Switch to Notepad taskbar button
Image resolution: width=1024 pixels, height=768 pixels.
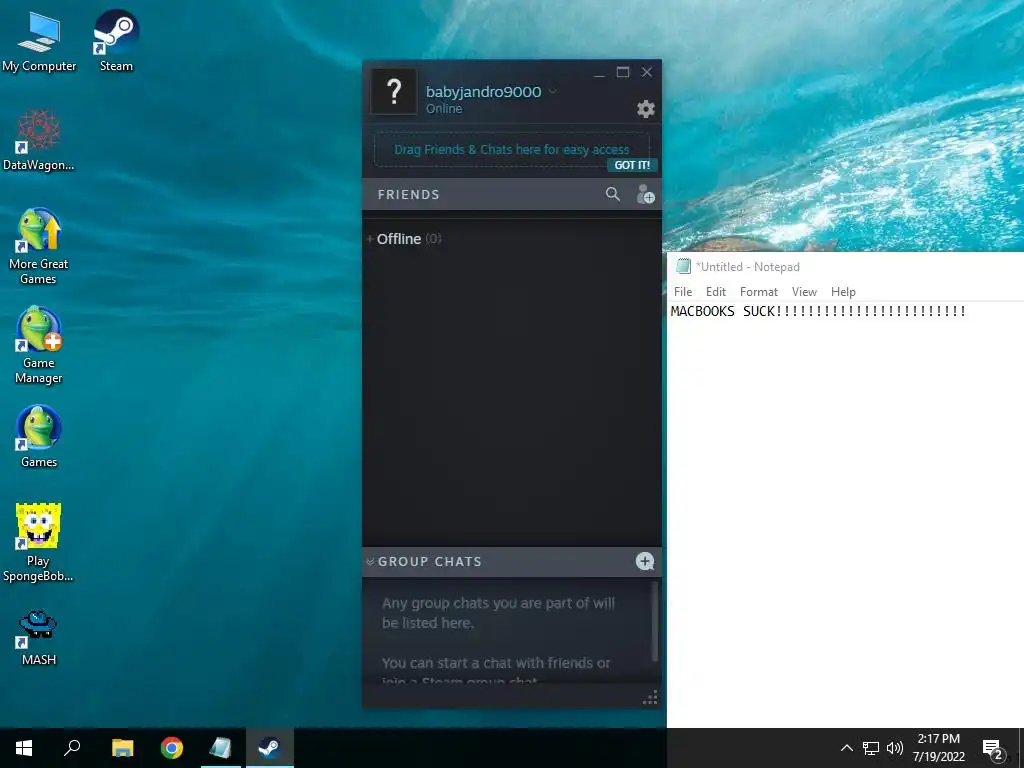[221, 748]
